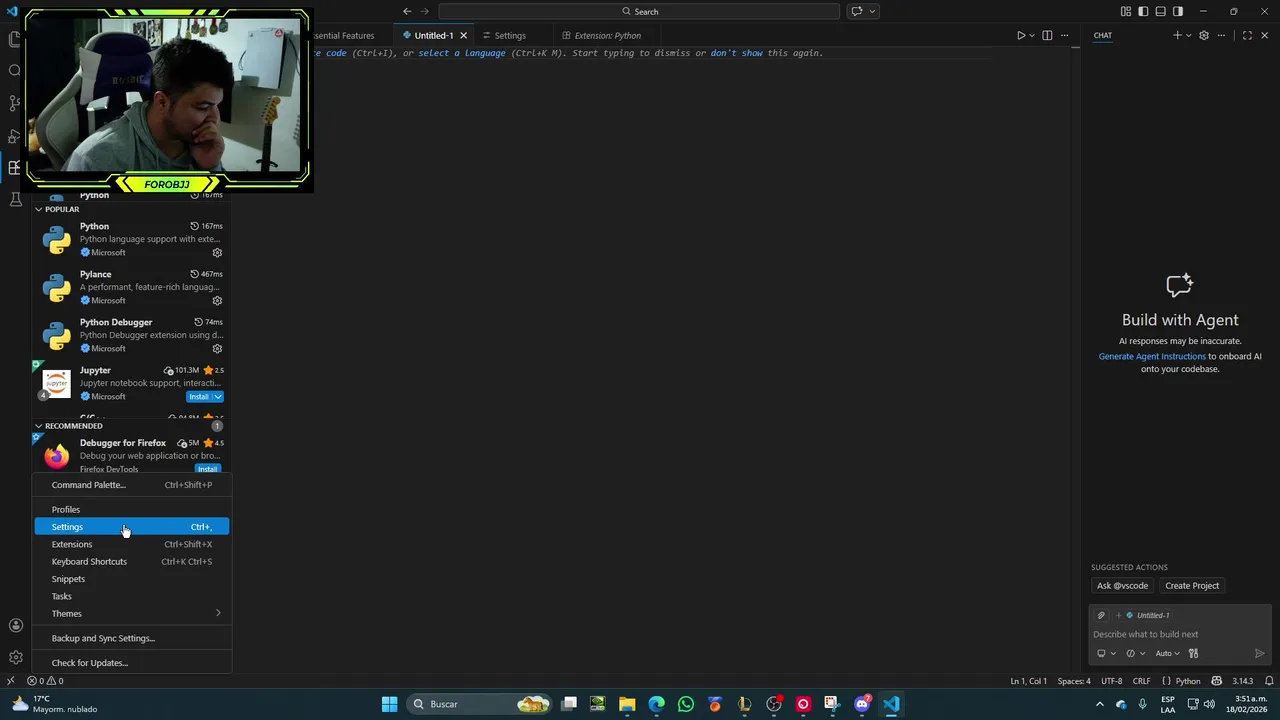
Task: Run Python file play button
Action: 1021,36
